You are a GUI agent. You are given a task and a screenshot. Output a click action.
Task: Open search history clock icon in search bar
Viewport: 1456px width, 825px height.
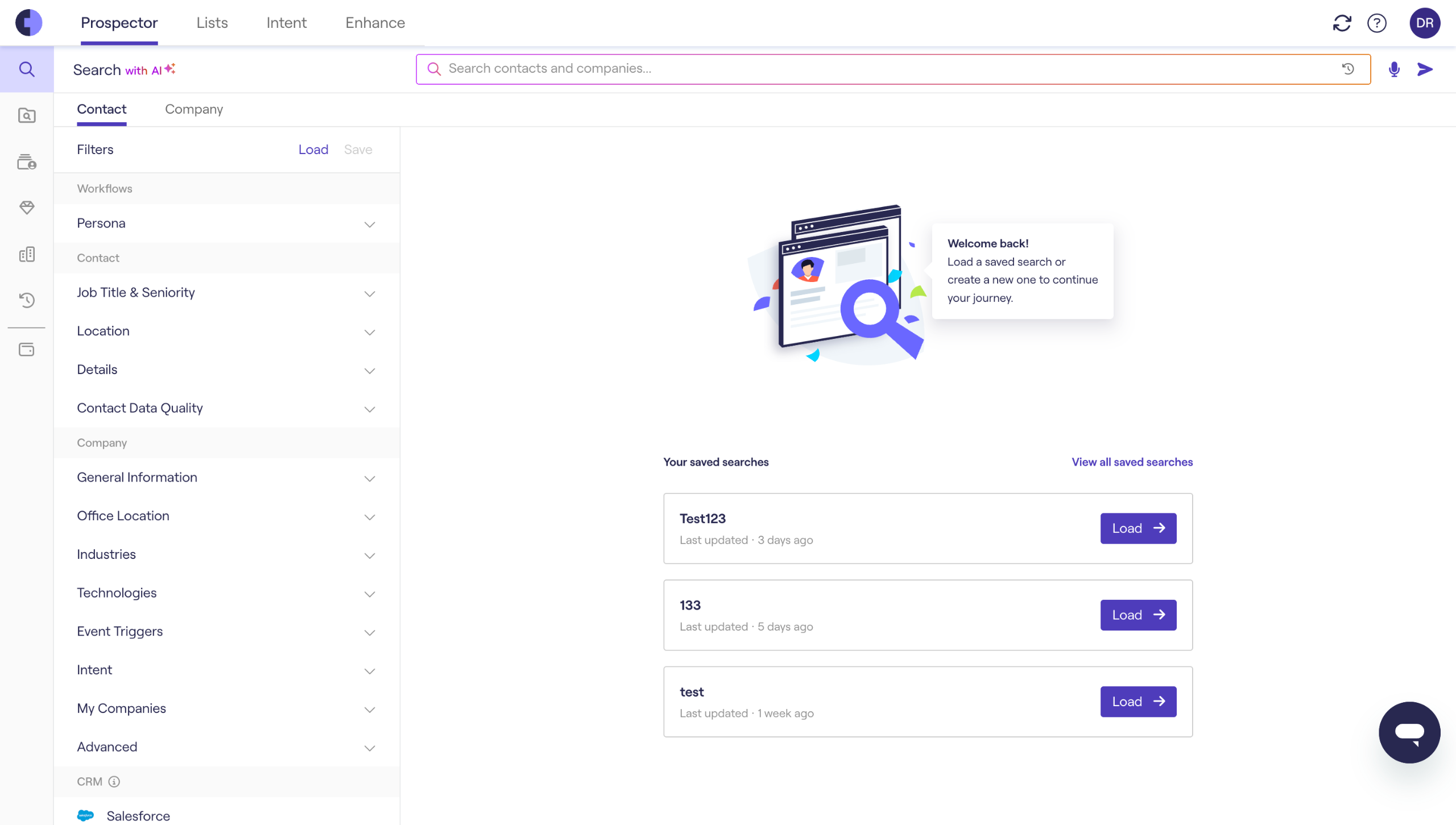click(x=1348, y=69)
